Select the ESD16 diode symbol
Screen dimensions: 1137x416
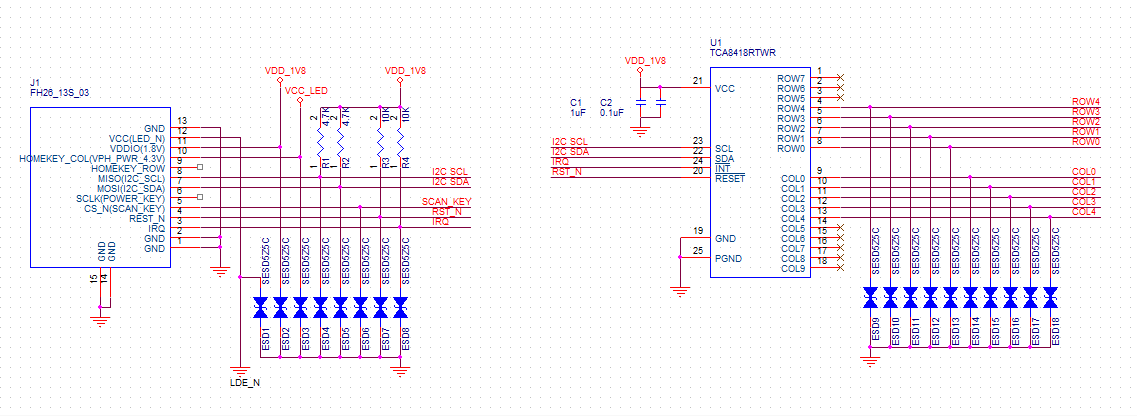(x=1011, y=296)
